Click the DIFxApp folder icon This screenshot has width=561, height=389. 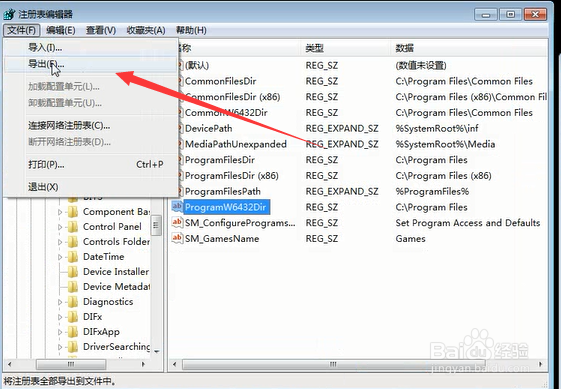[x=73, y=332]
